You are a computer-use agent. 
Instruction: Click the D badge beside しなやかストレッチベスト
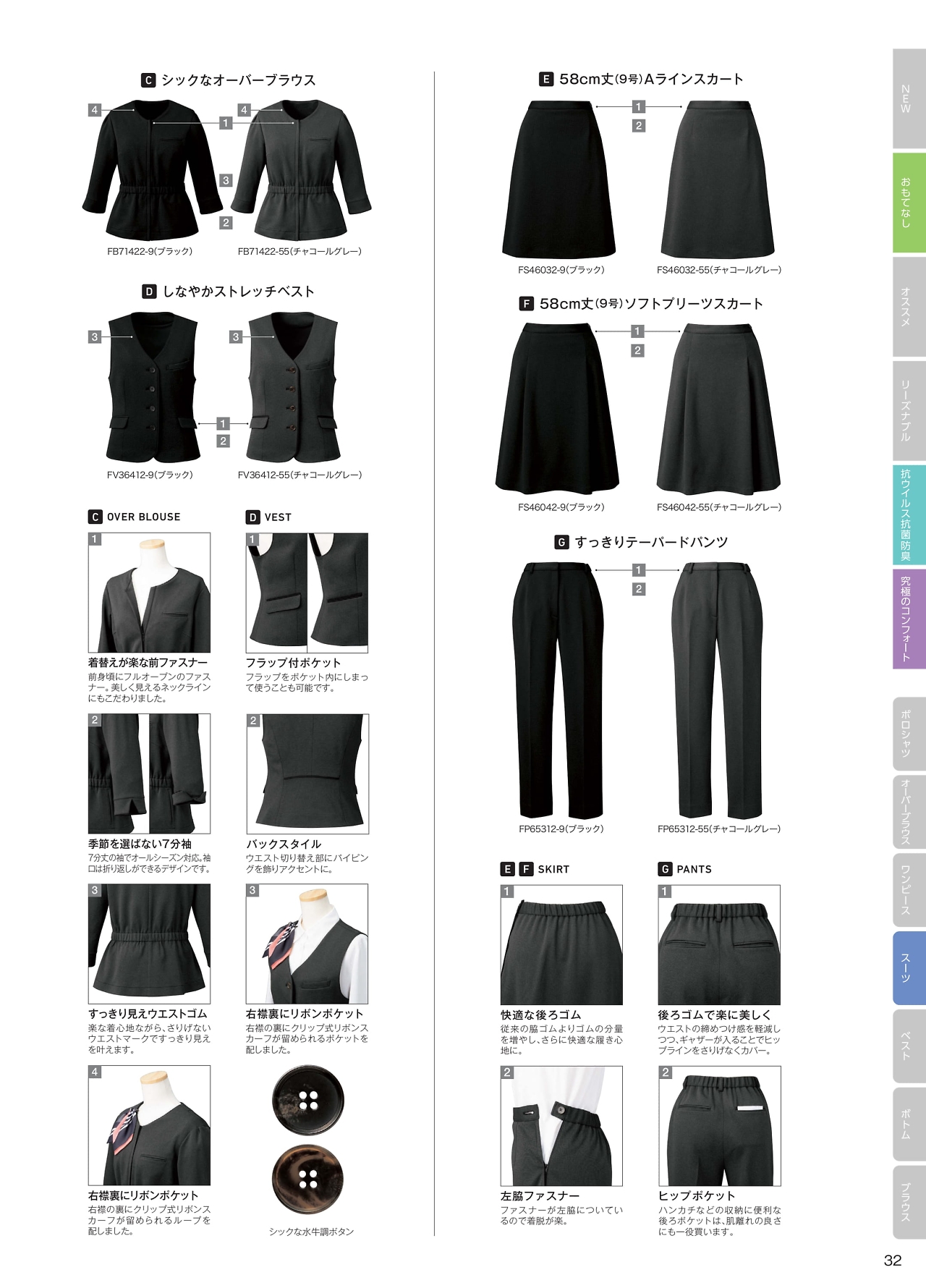pyautogui.click(x=149, y=292)
